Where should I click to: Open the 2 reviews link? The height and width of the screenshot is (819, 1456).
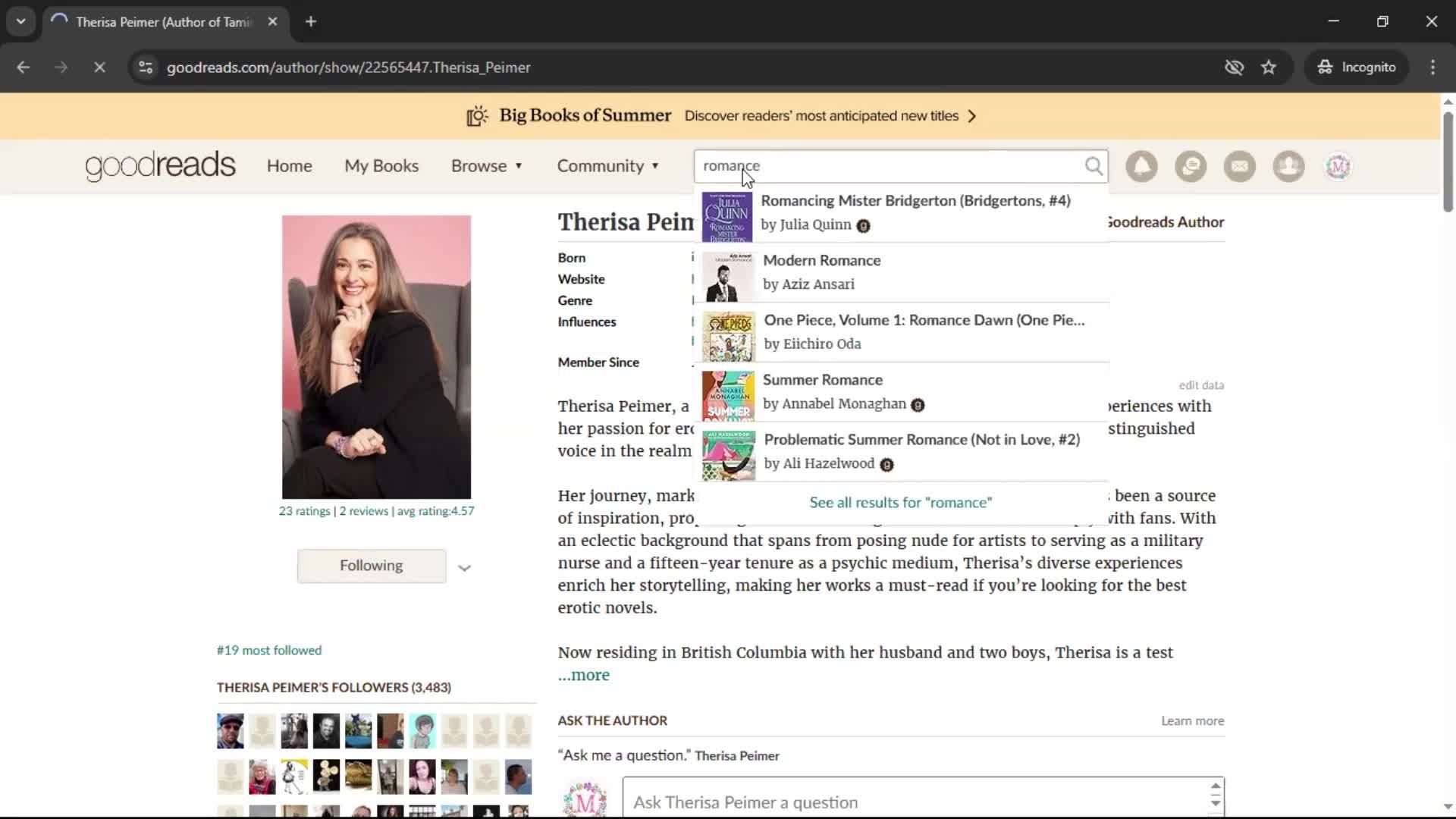[363, 511]
